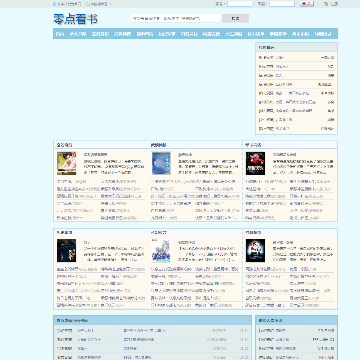Click the username field in top bar

click(240, 4)
